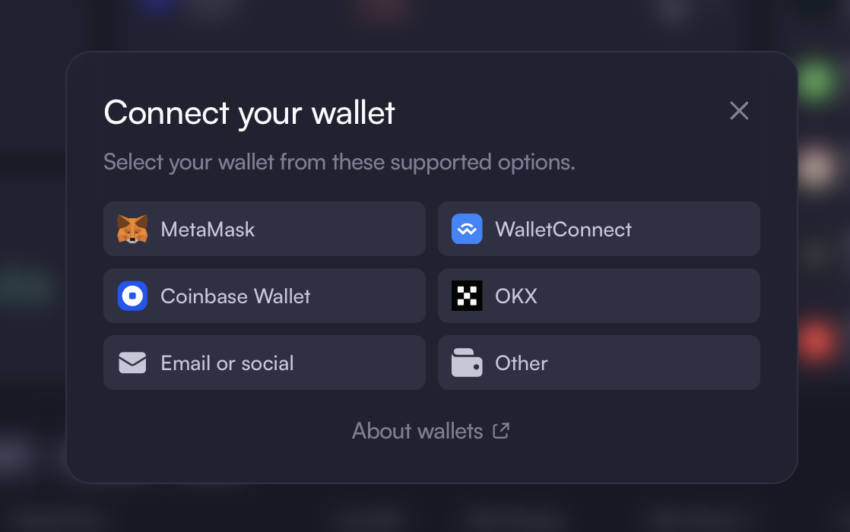
Task: Click the envelope icon for email login
Action: pos(132,363)
